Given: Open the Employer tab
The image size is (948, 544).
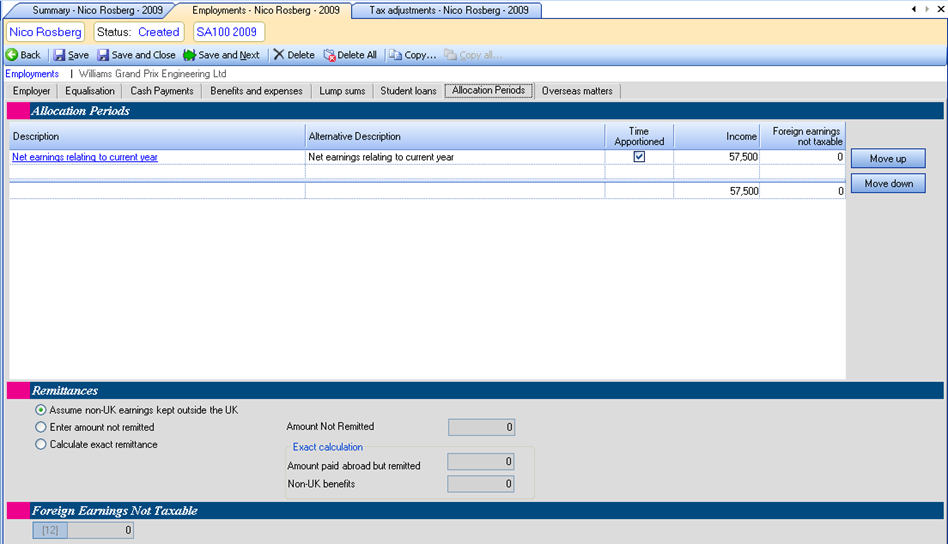Looking at the screenshot, I should click(x=31, y=91).
